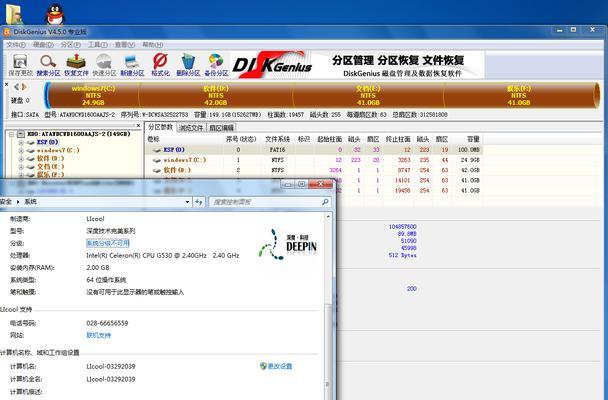Click ESP(0) label in partition table
Viewport: 608px width, 400px height.
click(x=174, y=150)
